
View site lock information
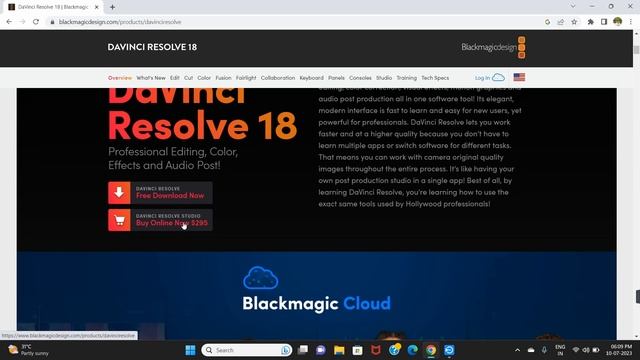pos(52,22)
